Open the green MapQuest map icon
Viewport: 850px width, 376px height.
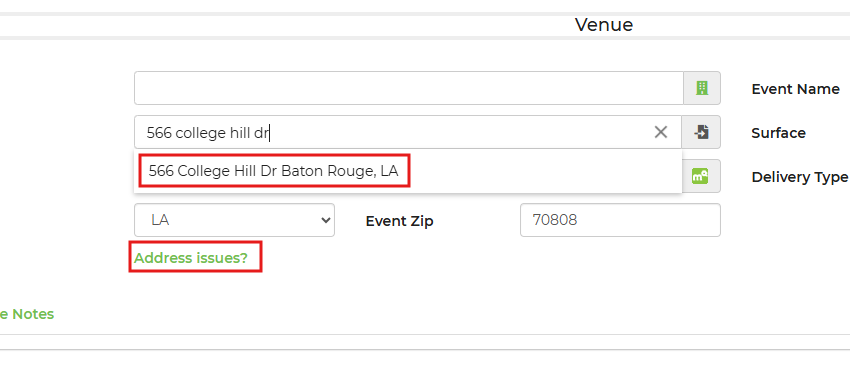click(700, 176)
